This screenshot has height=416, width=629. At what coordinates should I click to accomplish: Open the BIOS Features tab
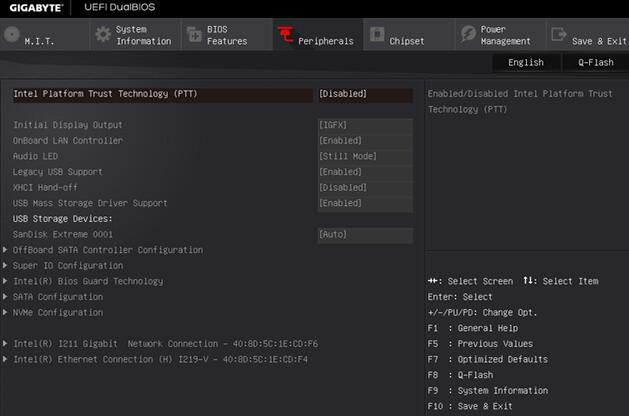pos(226,35)
